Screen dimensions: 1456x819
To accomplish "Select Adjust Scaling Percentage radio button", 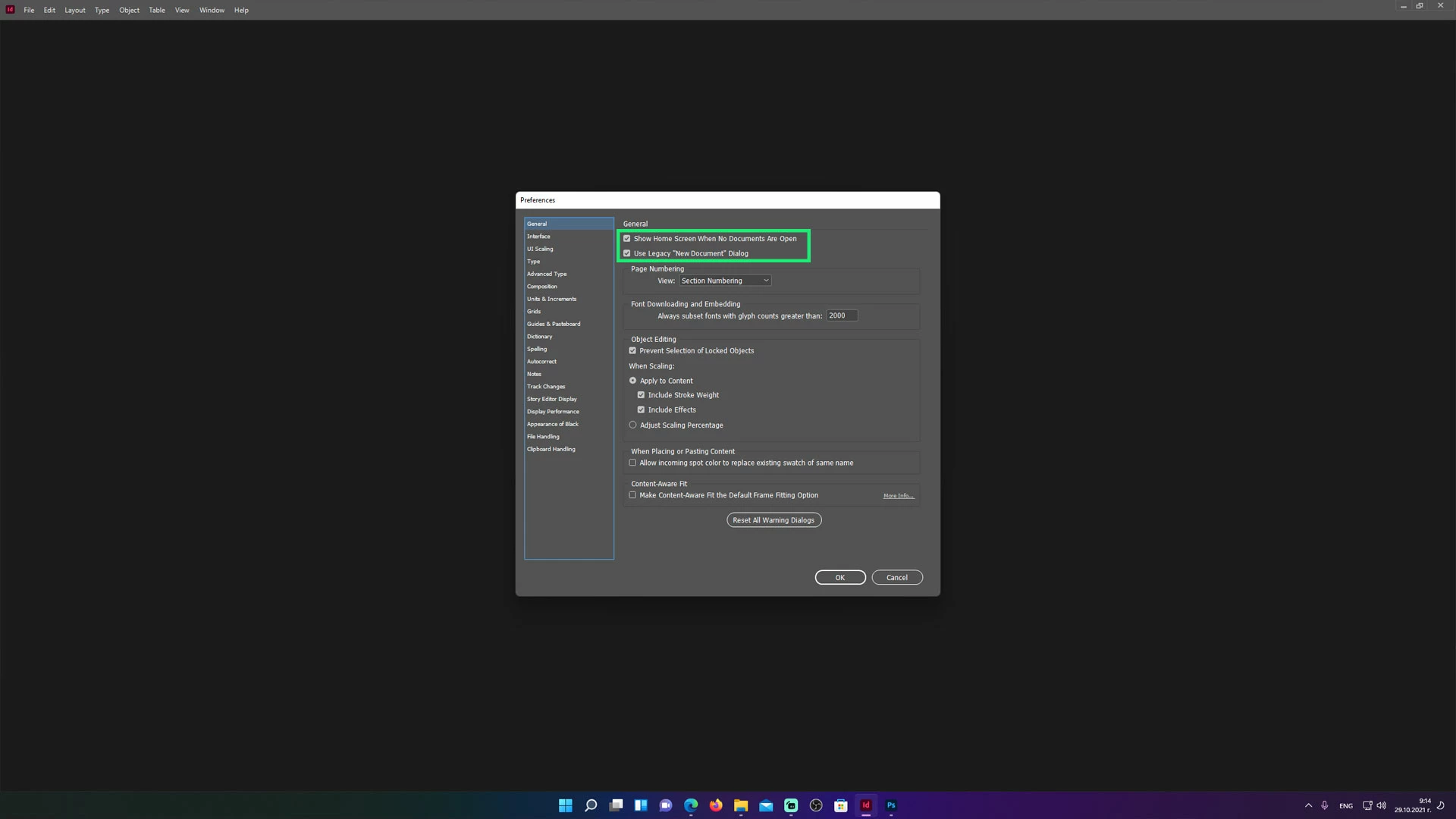I will coord(632,425).
